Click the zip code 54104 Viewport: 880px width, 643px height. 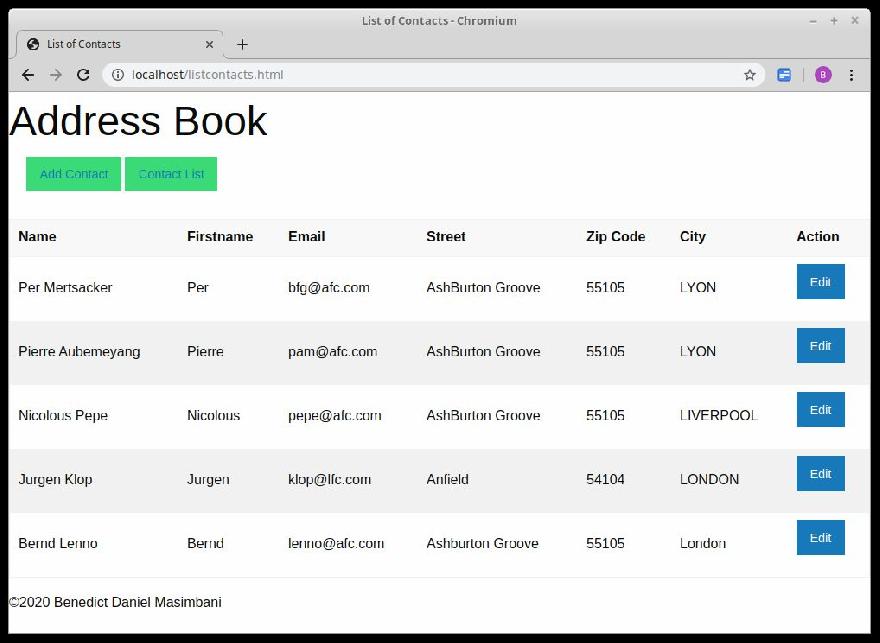(605, 479)
